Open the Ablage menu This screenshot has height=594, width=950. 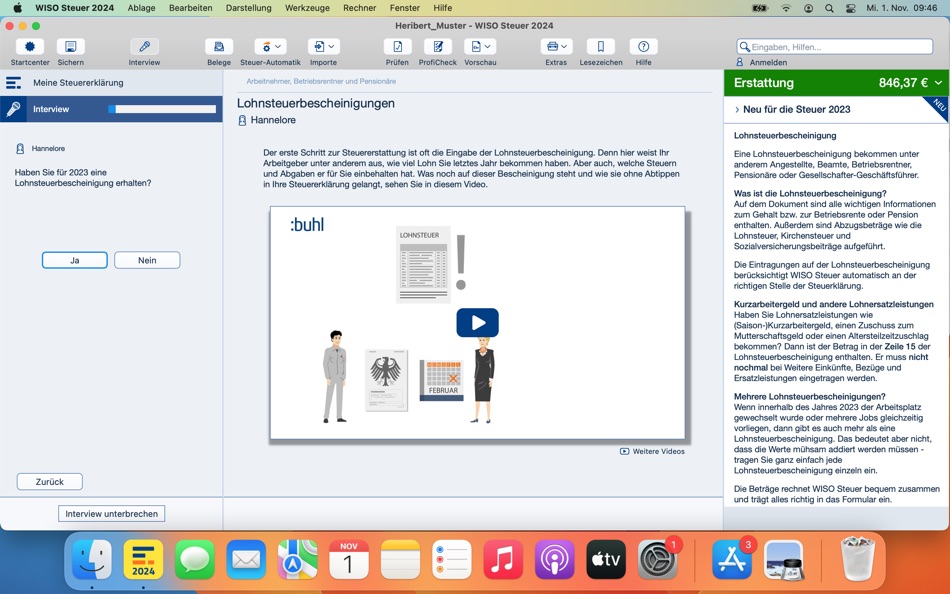(141, 8)
